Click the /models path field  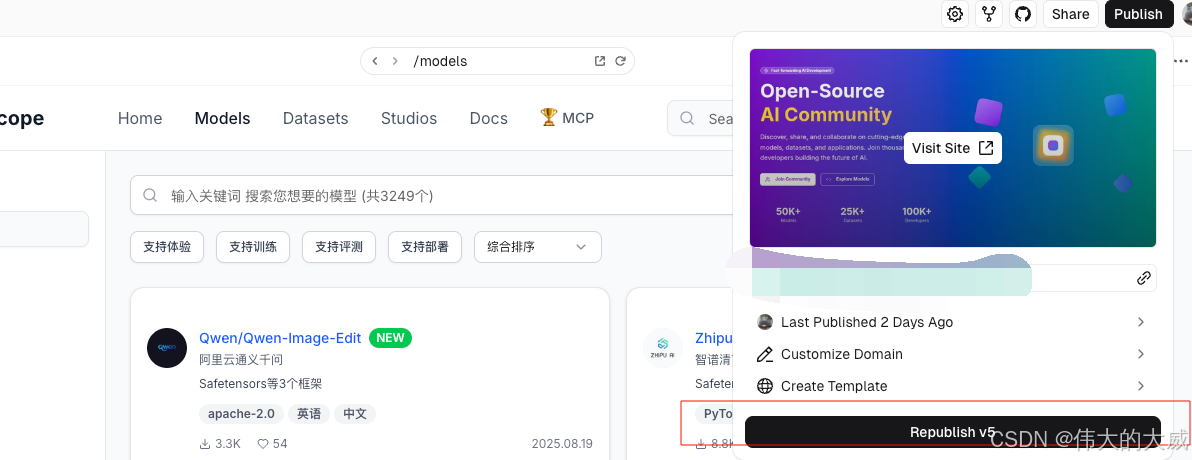[497, 61]
